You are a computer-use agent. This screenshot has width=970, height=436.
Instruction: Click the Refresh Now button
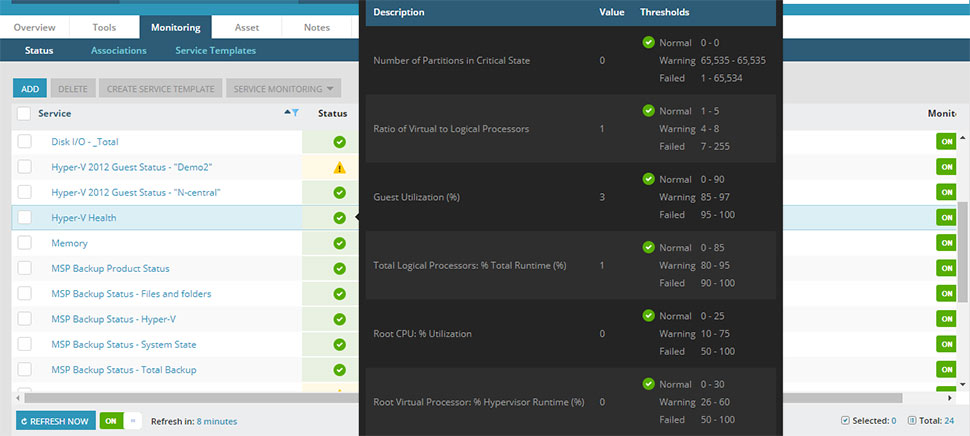pyautogui.click(x=56, y=421)
